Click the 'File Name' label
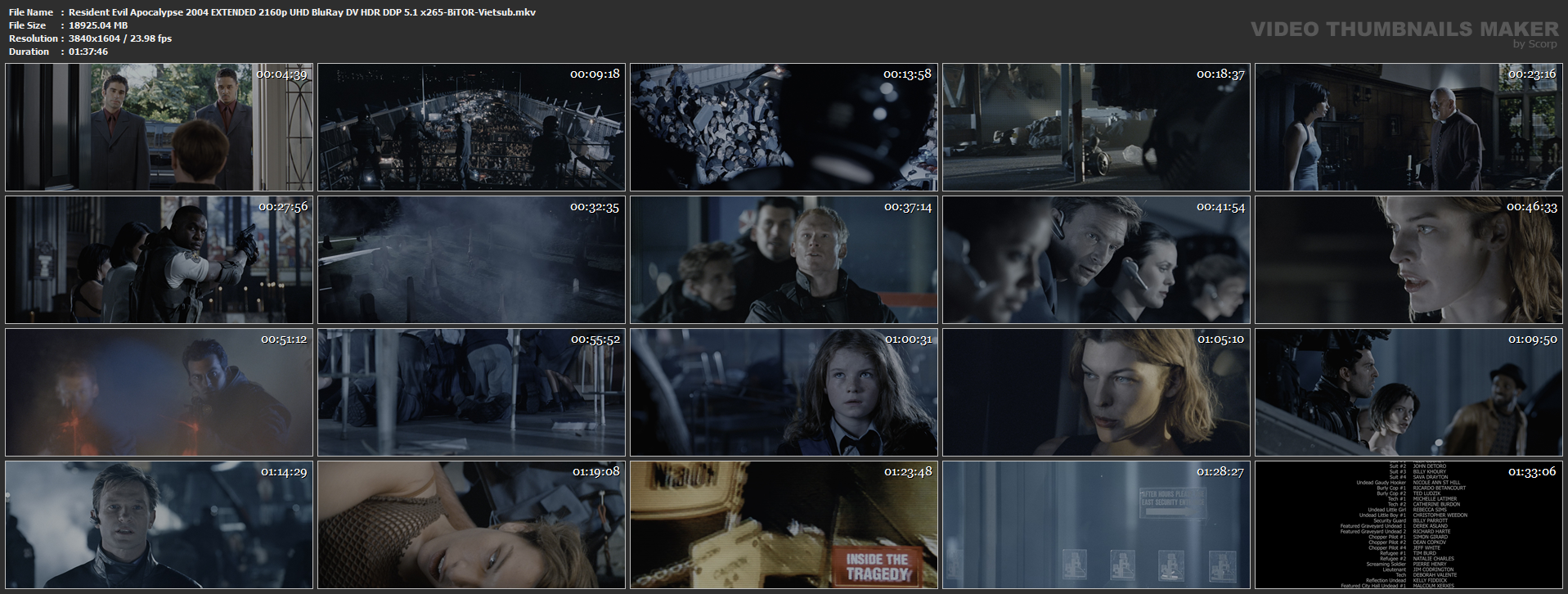 tap(31, 12)
